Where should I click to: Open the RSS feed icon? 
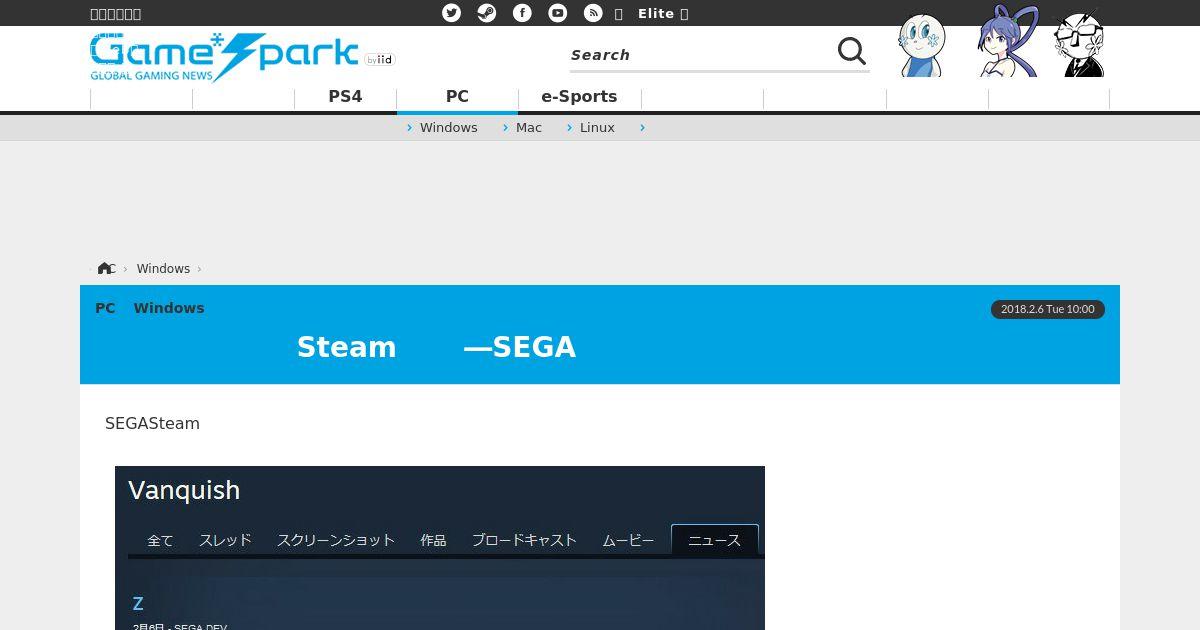point(593,13)
